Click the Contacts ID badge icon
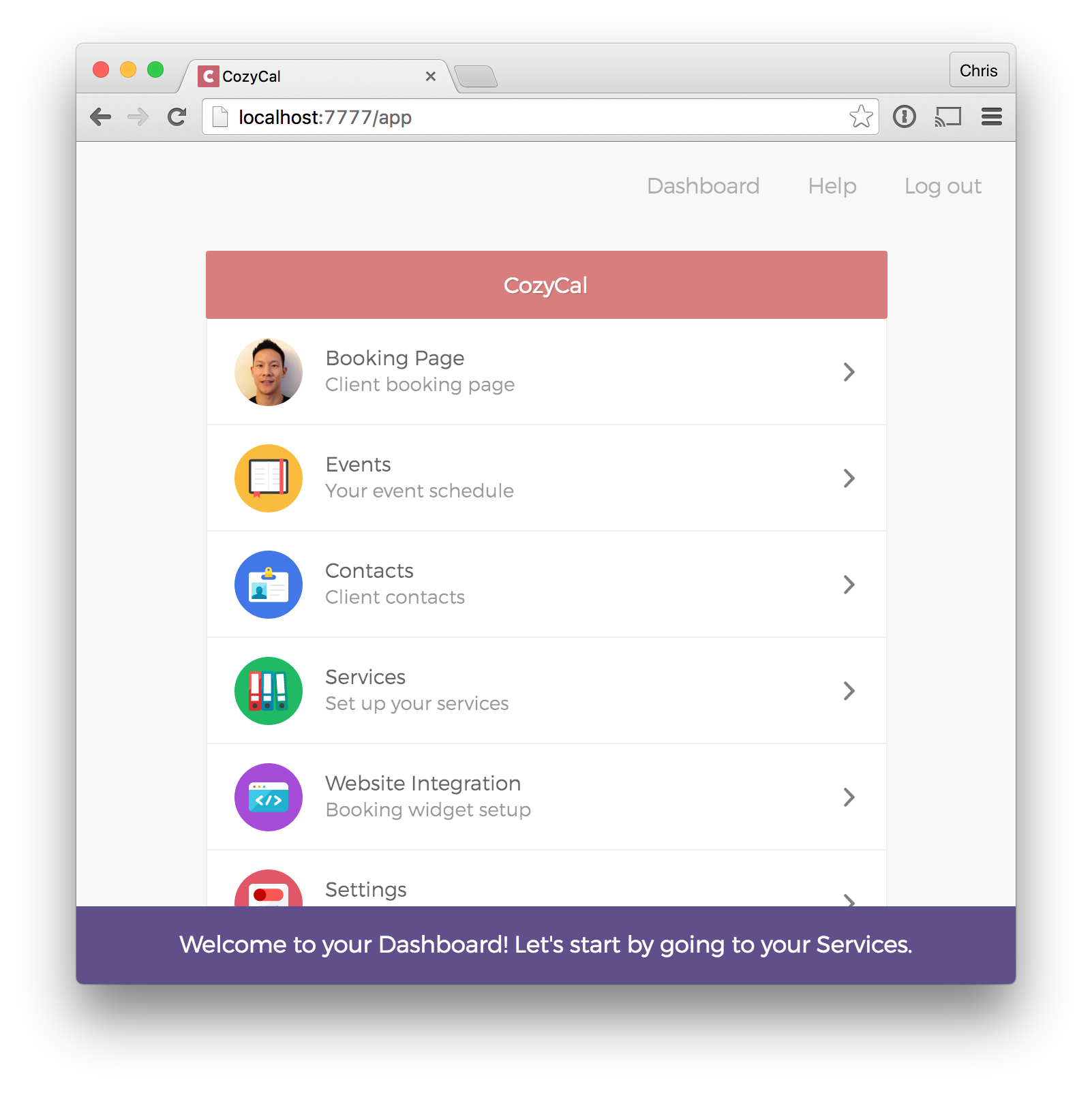The image size is (1092, 1093). pos(269,585)
